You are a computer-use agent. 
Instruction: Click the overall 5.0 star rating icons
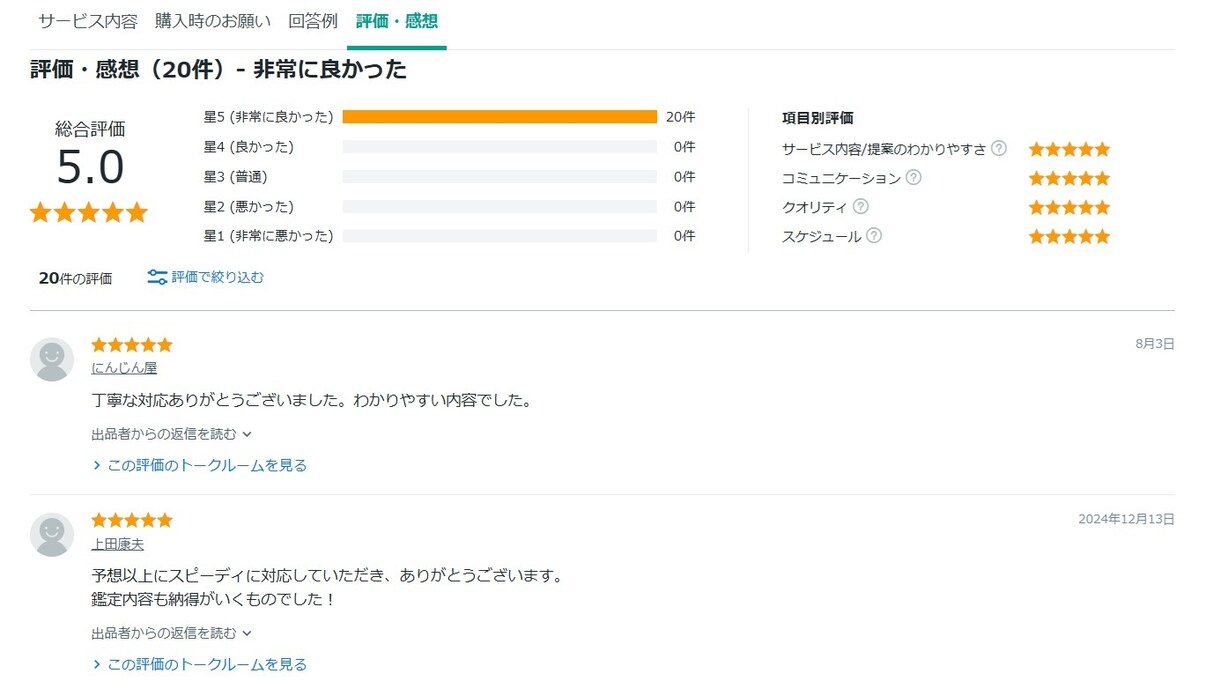click(89, 212)
